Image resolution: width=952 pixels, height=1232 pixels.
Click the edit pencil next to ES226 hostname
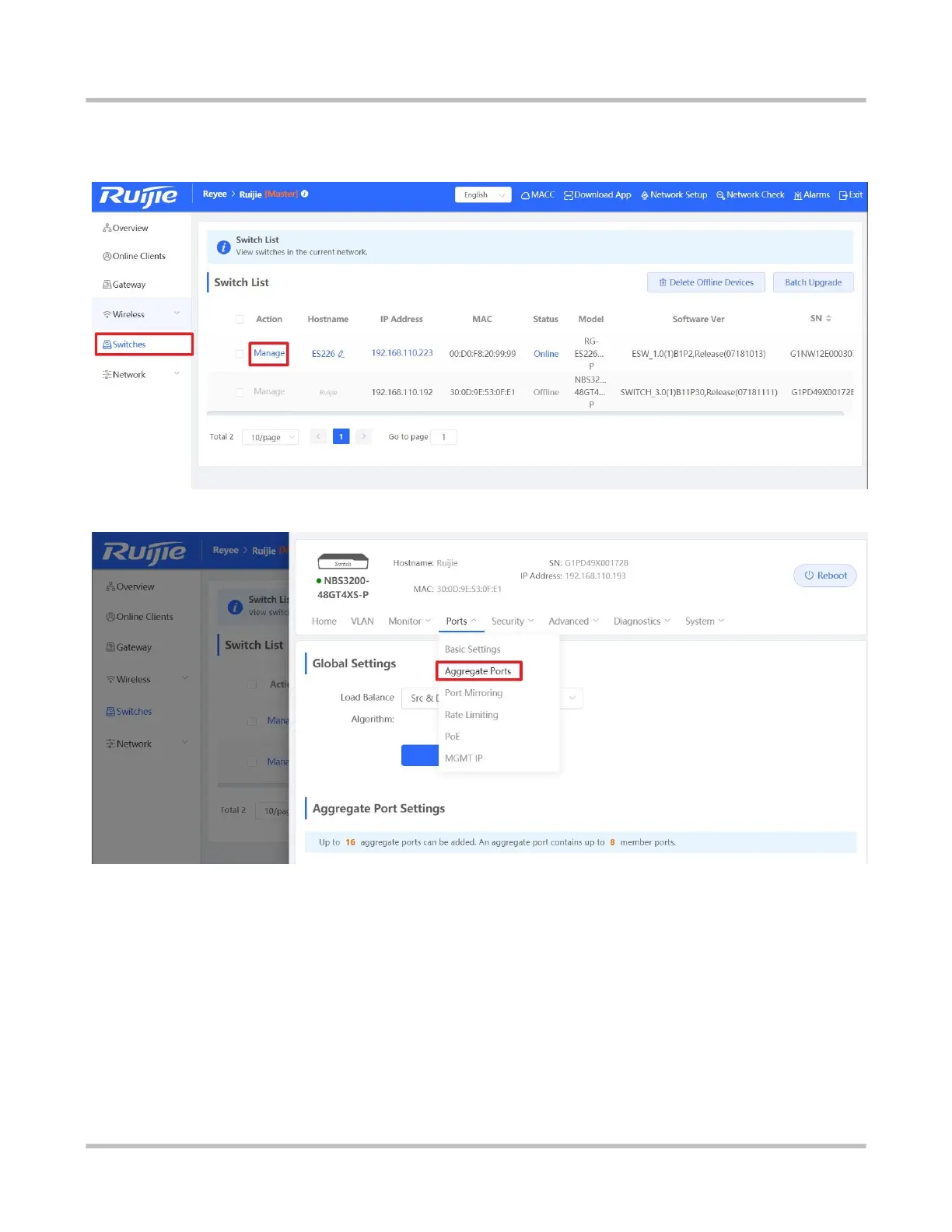341,354
